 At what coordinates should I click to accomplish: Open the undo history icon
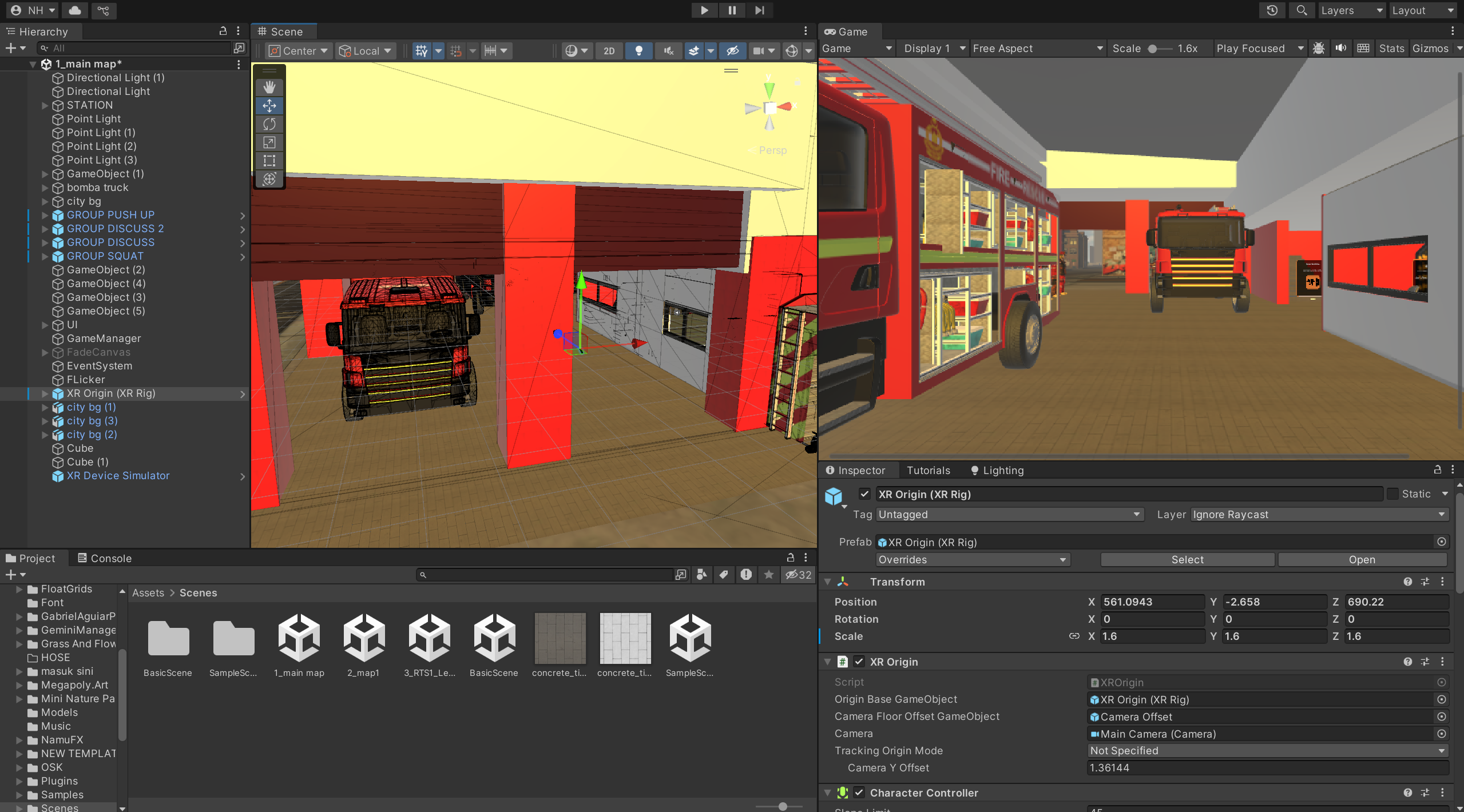click(x=1272, y=10)
